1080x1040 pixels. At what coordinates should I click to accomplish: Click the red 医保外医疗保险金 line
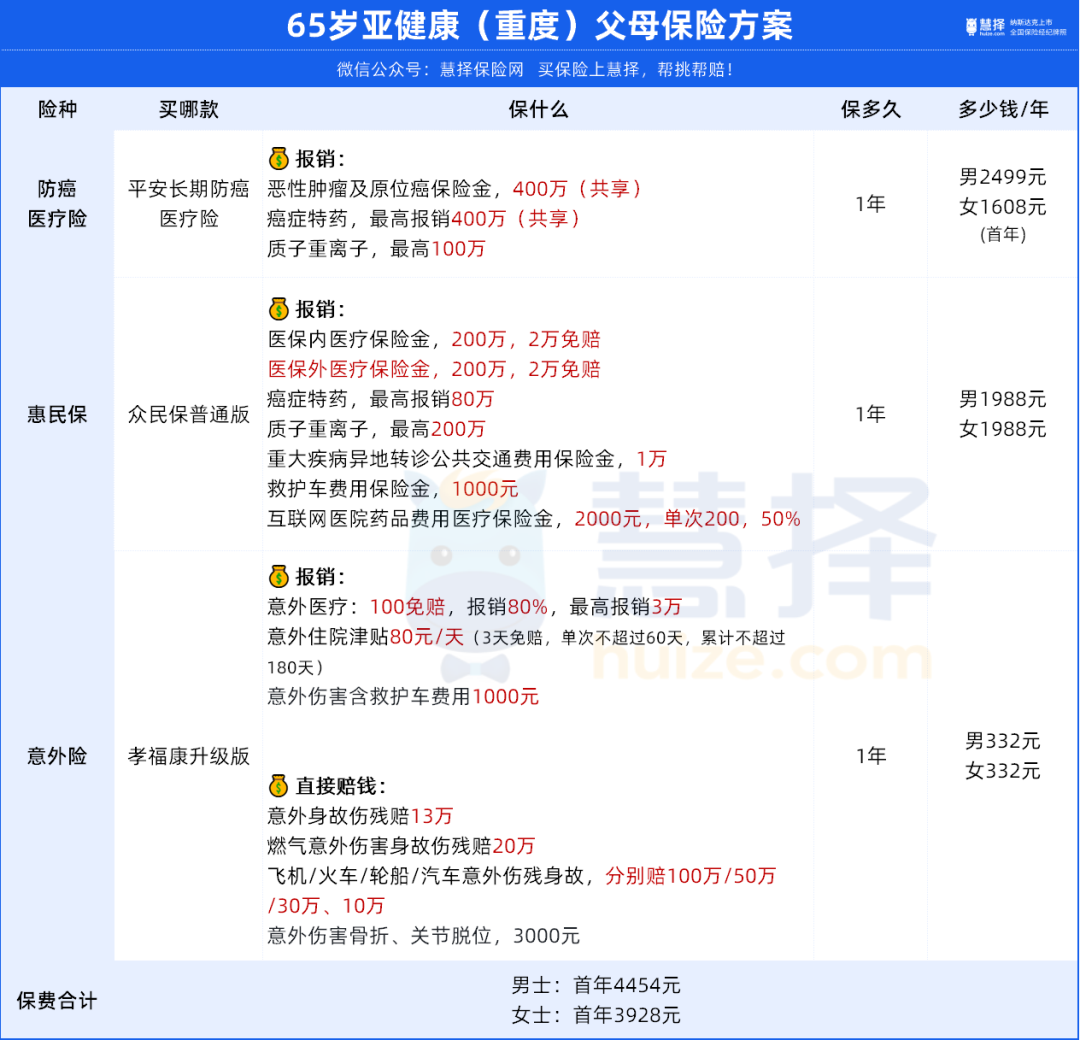[435, 369]
